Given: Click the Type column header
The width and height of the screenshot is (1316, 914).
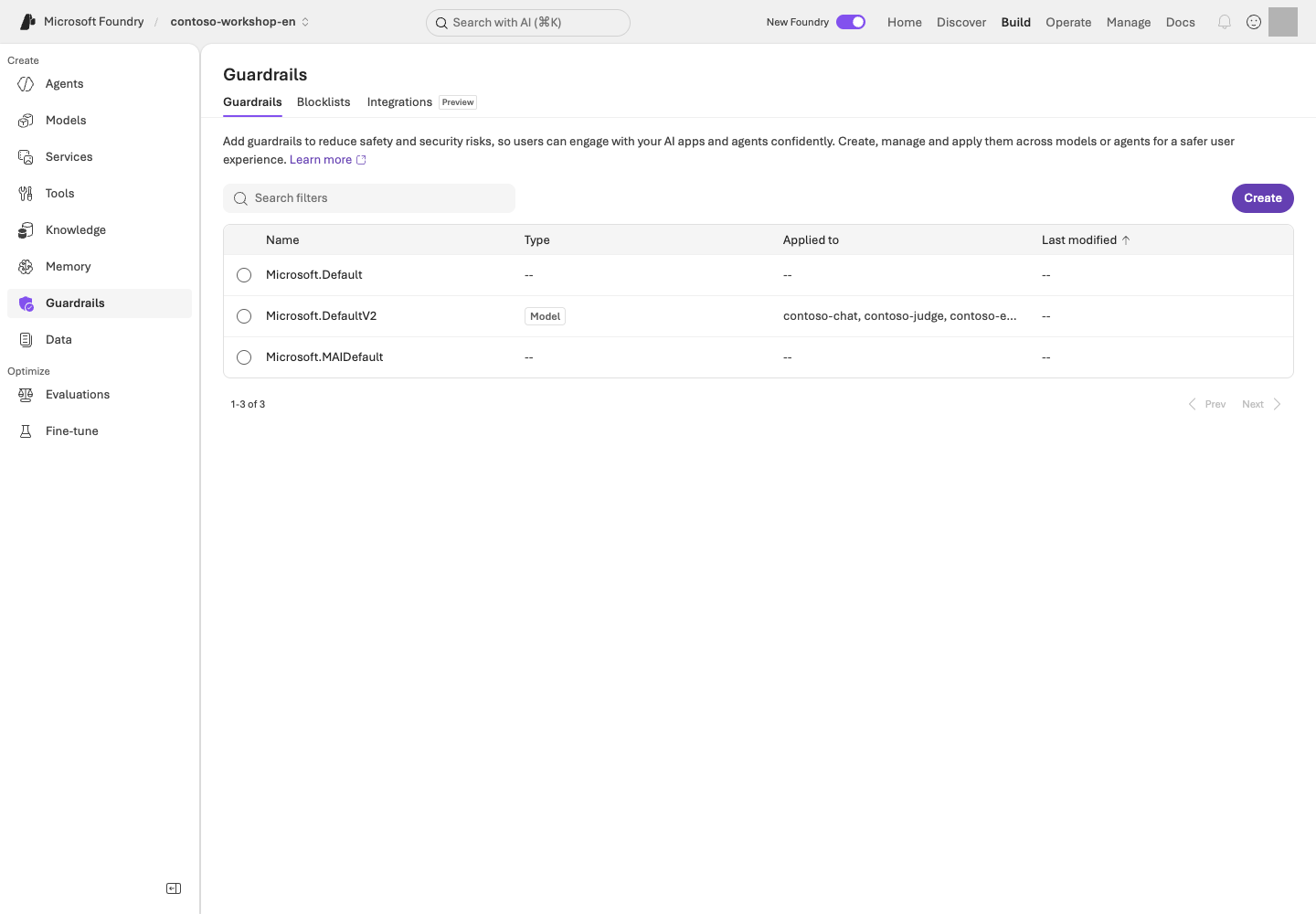Looking at the screenshot, I should coord(537,240).
